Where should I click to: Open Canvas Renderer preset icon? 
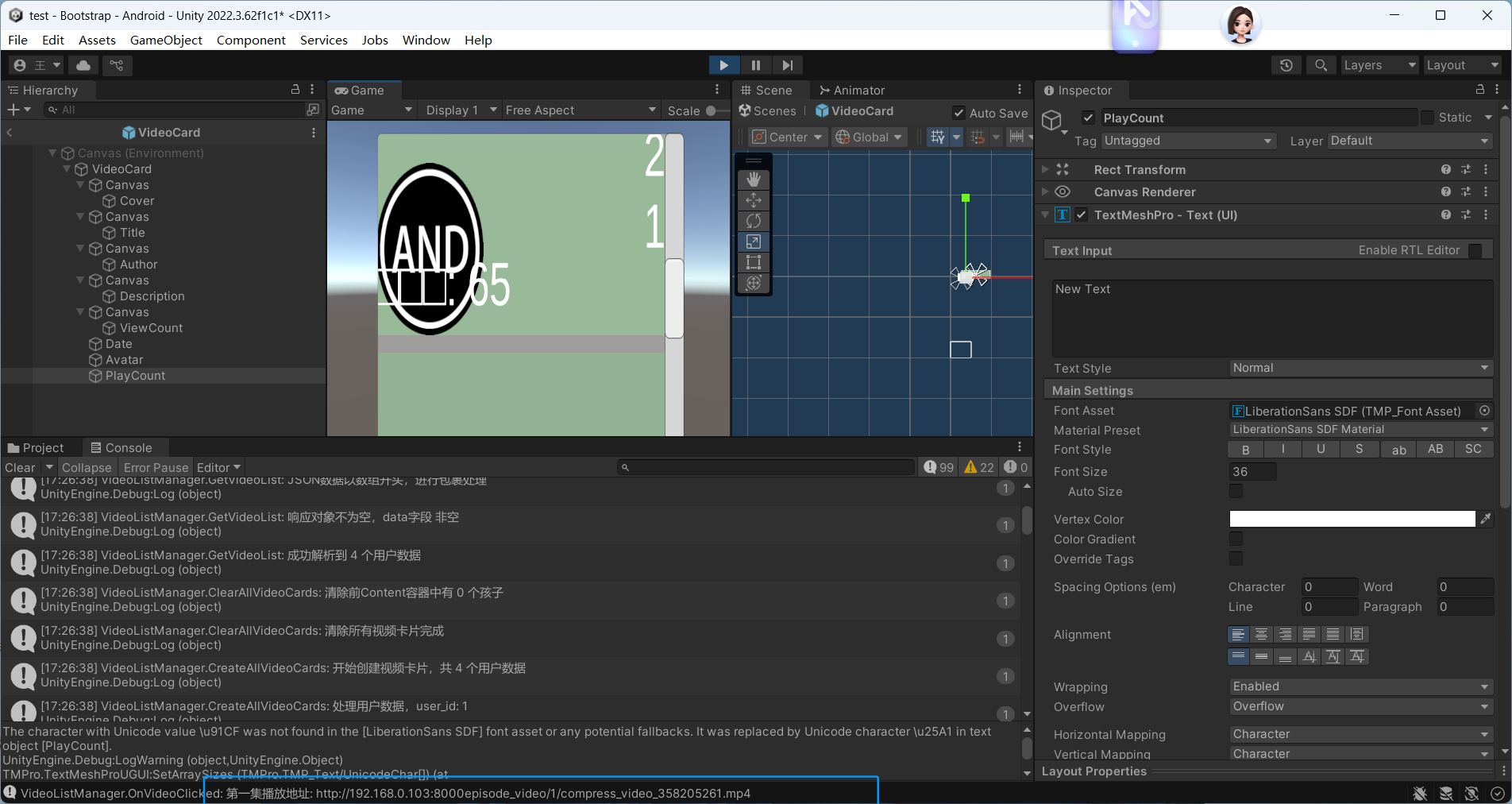(x=1466, y=192)
